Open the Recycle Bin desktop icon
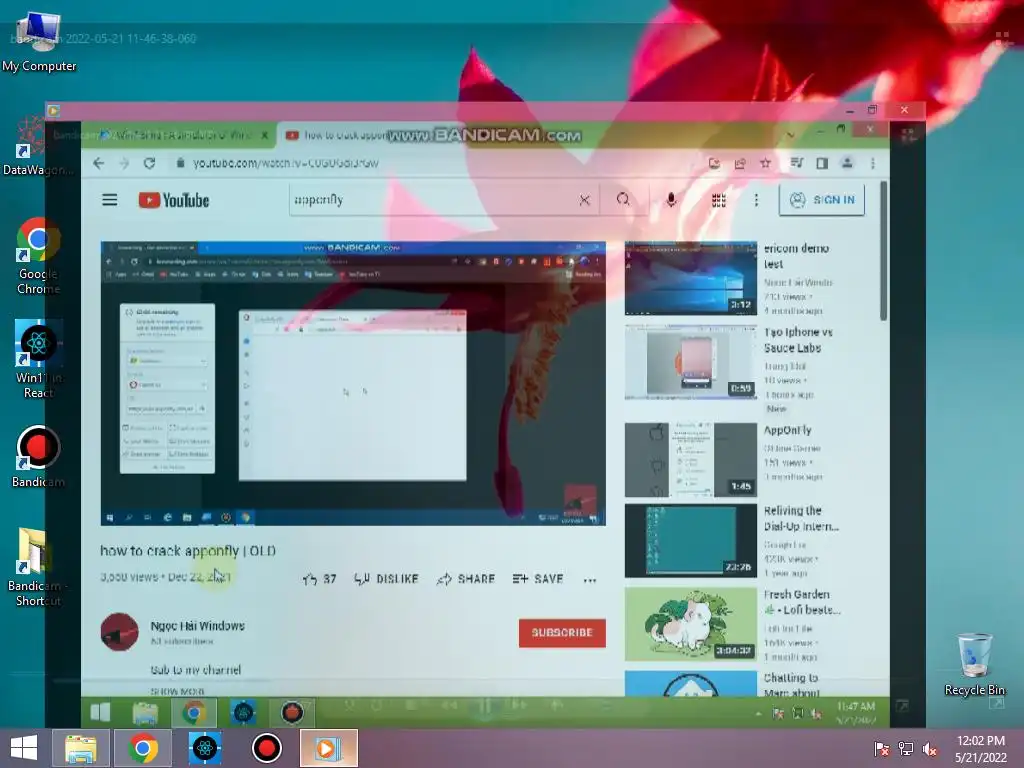The image size is (1024, 768). point(974,665)
